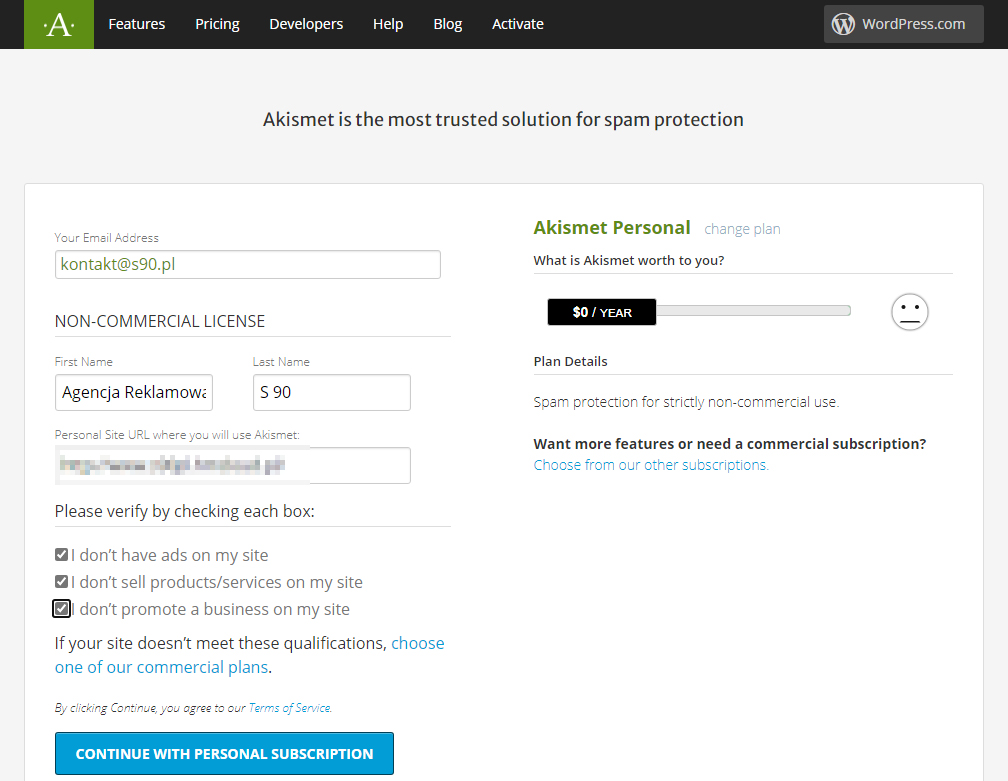Click the "Please verify by checking each box:" text
This screenshot has height=781, width=1008.
click(x=184, y=512)
